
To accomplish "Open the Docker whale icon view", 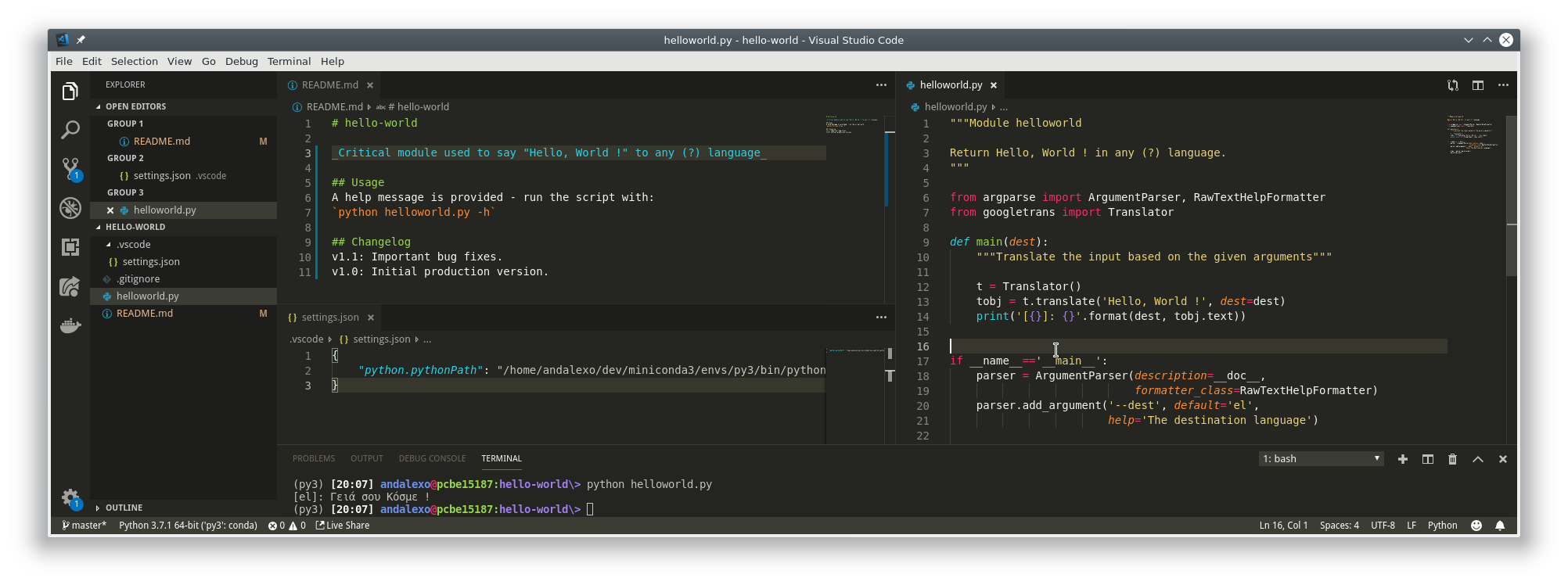I will click(x=70, y=325).
